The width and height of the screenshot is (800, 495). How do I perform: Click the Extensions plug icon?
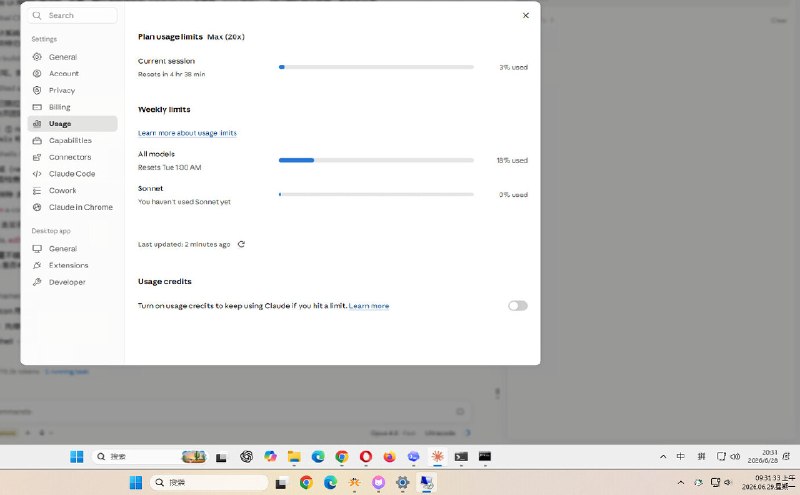(37, 265)
